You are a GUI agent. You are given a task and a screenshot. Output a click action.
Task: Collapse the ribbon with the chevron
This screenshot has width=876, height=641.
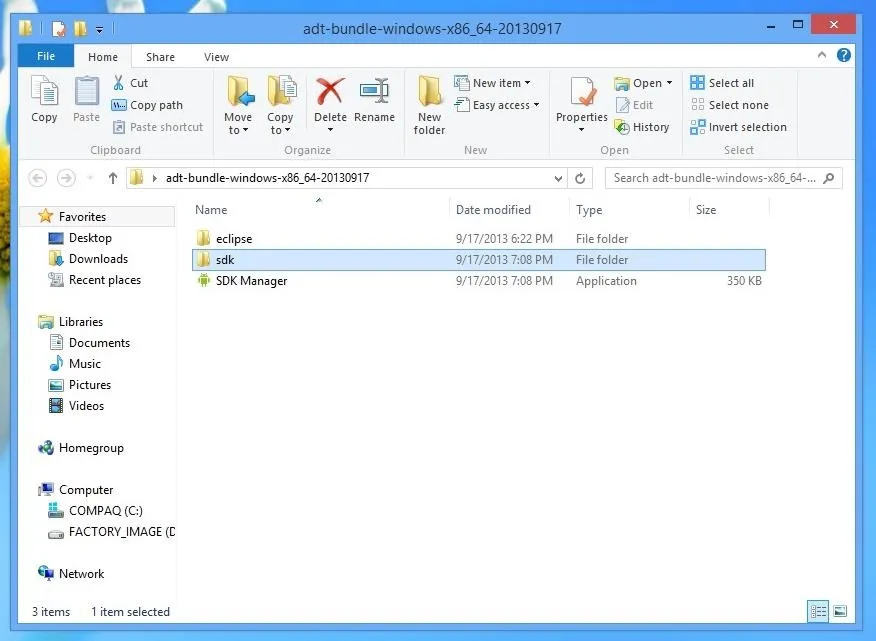(x=822, y=55)
